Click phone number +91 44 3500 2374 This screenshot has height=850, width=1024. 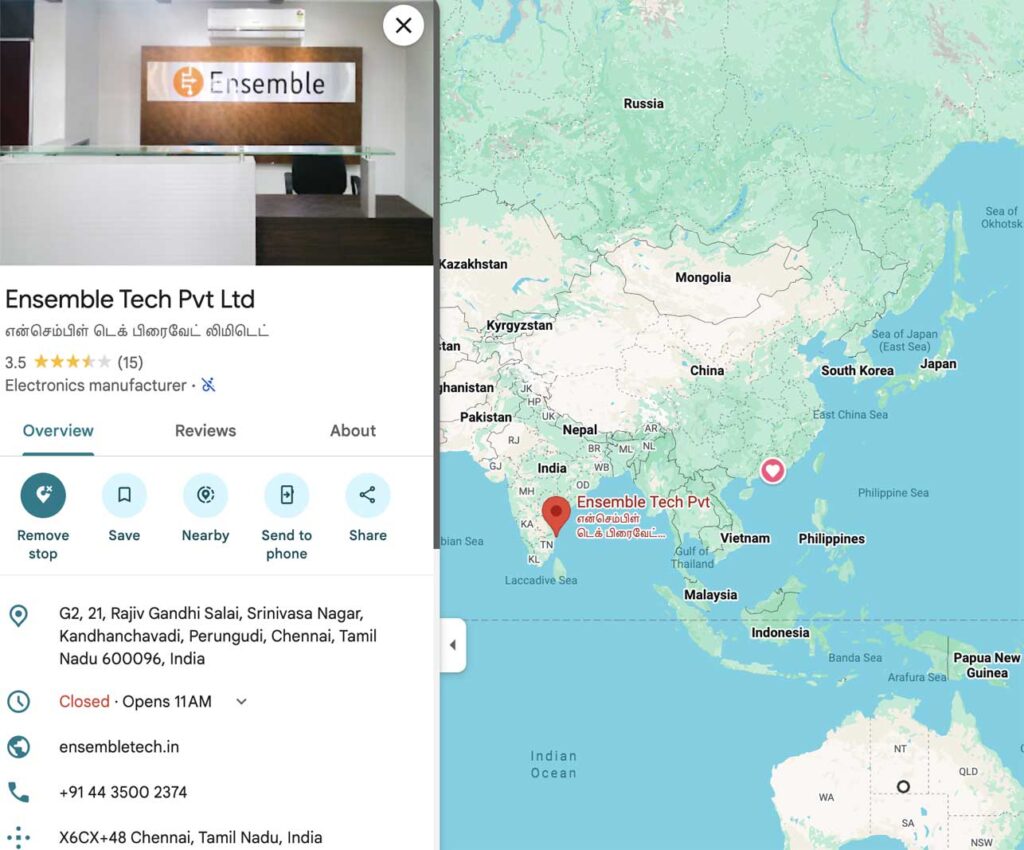coord(123,792)
